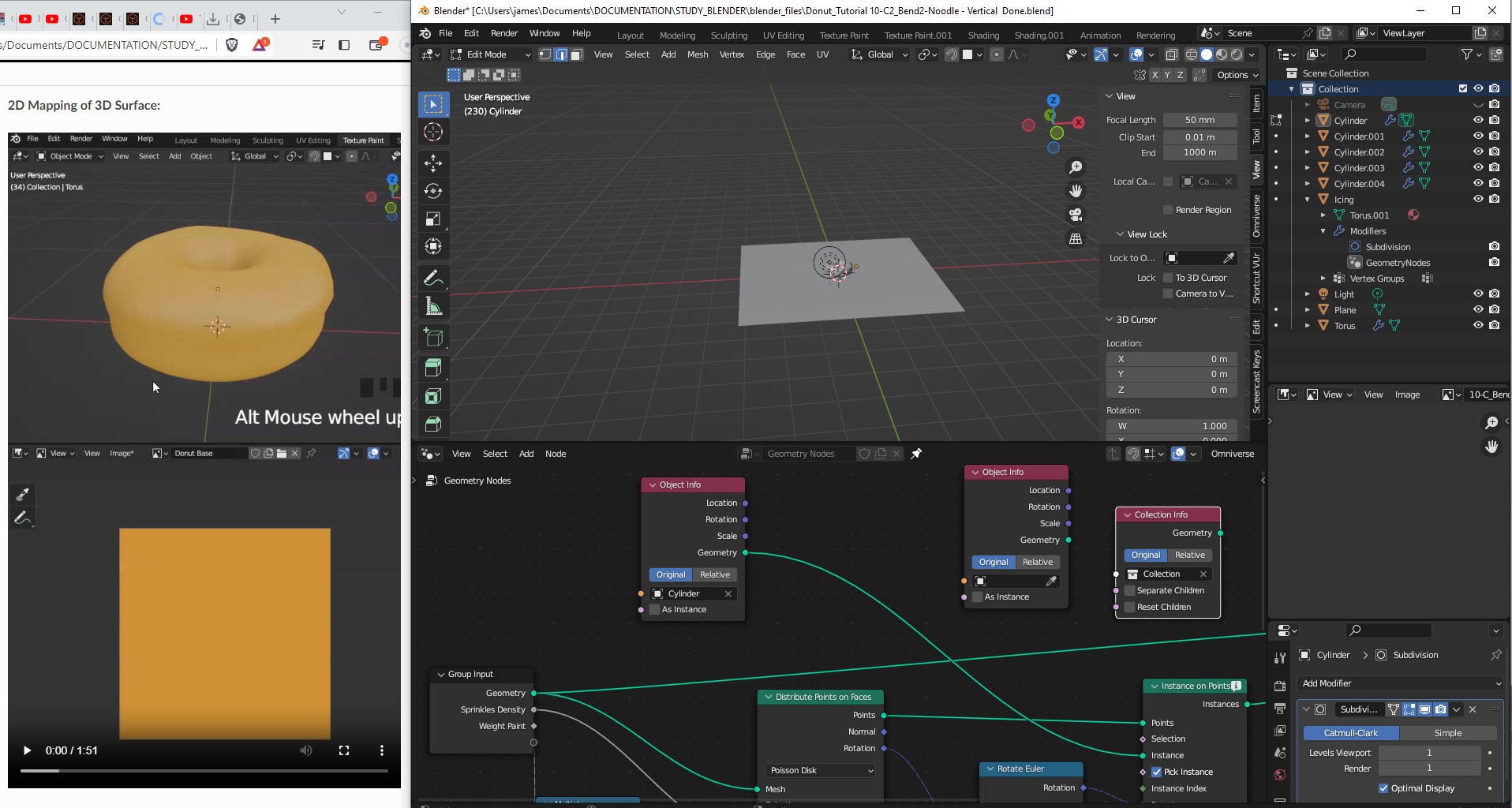Select the Select Box tool
Screen dimensions: 1512x808
[x=433, y=104]
